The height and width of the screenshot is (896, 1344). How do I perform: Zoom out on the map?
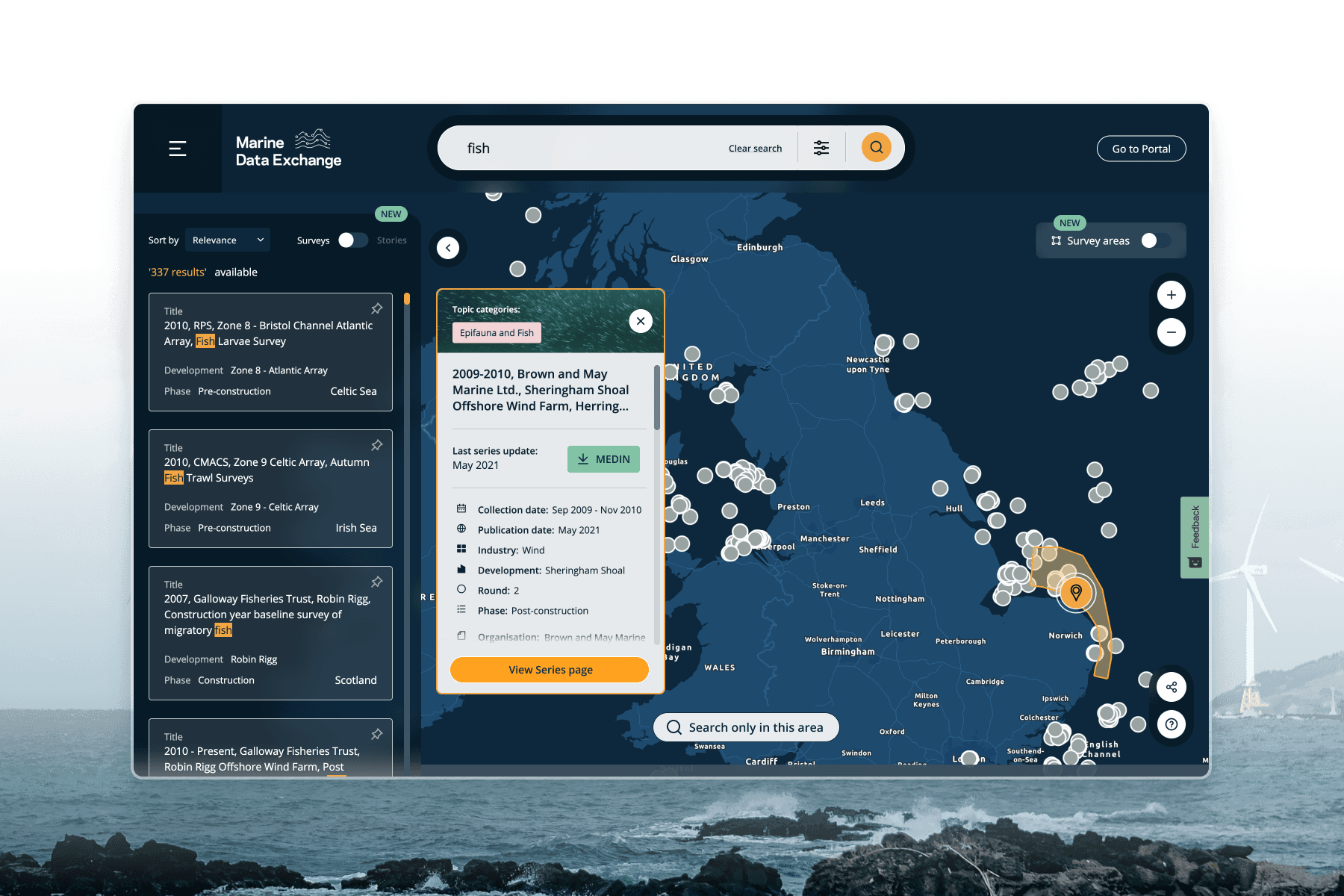pyautogui.click(x=1172, y=332)
